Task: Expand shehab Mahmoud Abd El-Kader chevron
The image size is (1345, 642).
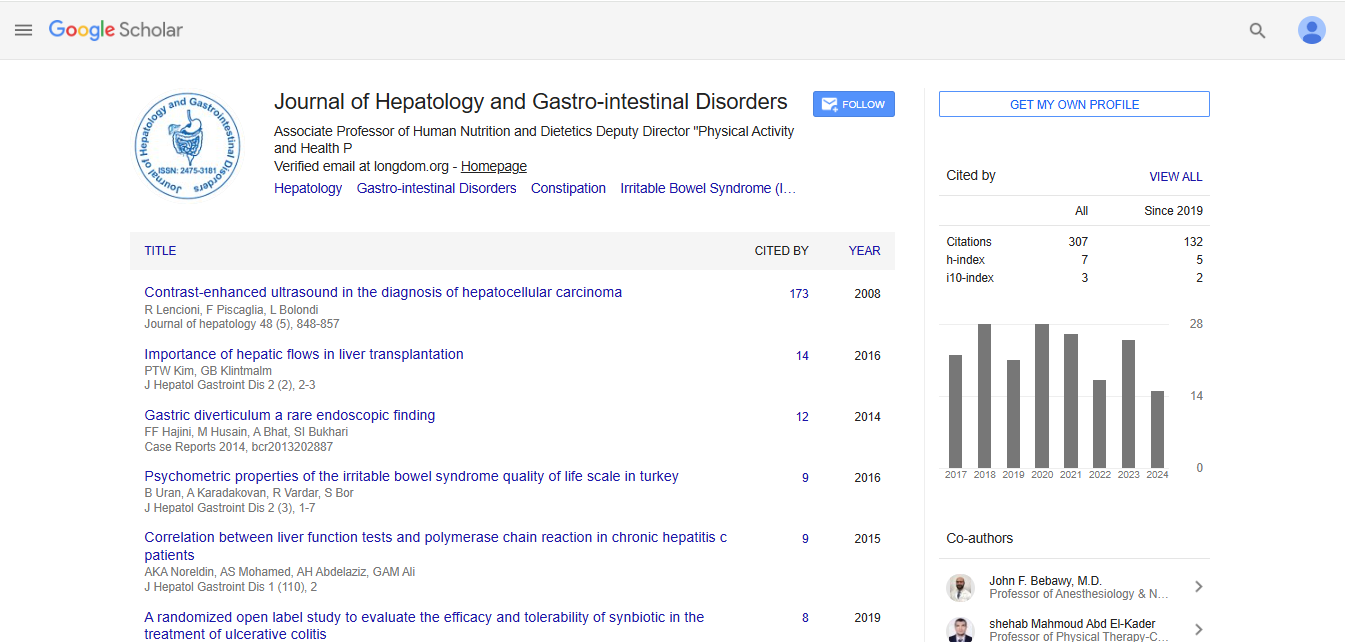Action: tap(1198, 630)
